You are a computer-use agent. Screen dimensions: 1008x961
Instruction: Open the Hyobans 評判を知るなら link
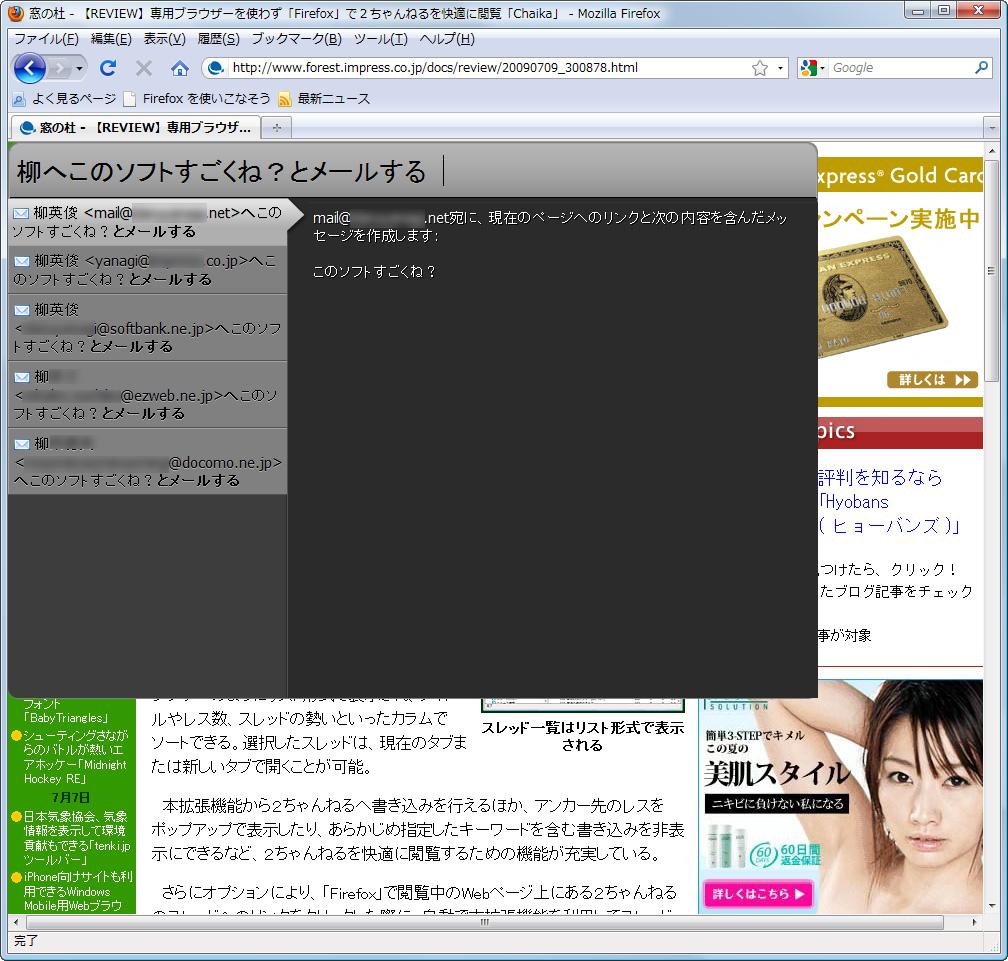888,501
